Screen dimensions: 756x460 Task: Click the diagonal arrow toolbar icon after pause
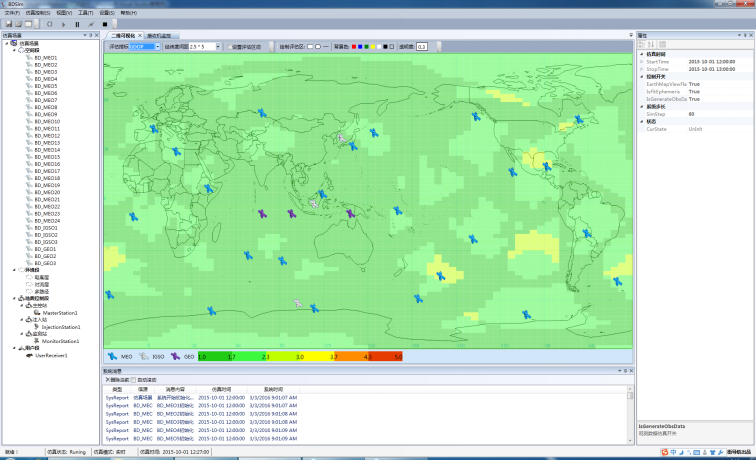91,24
